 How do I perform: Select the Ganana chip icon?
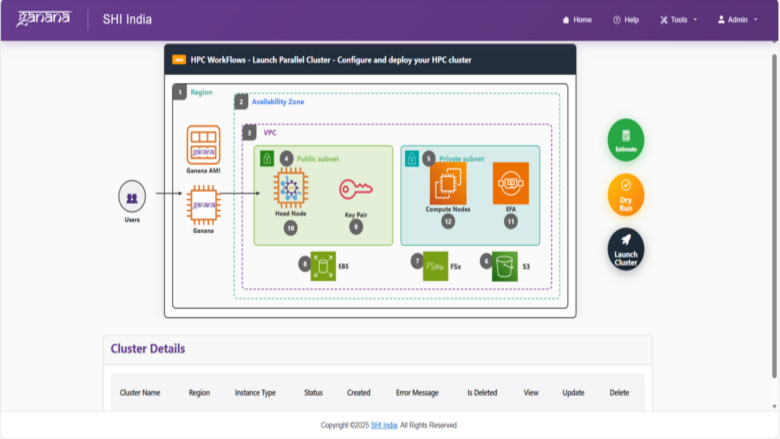click(203, 205)
